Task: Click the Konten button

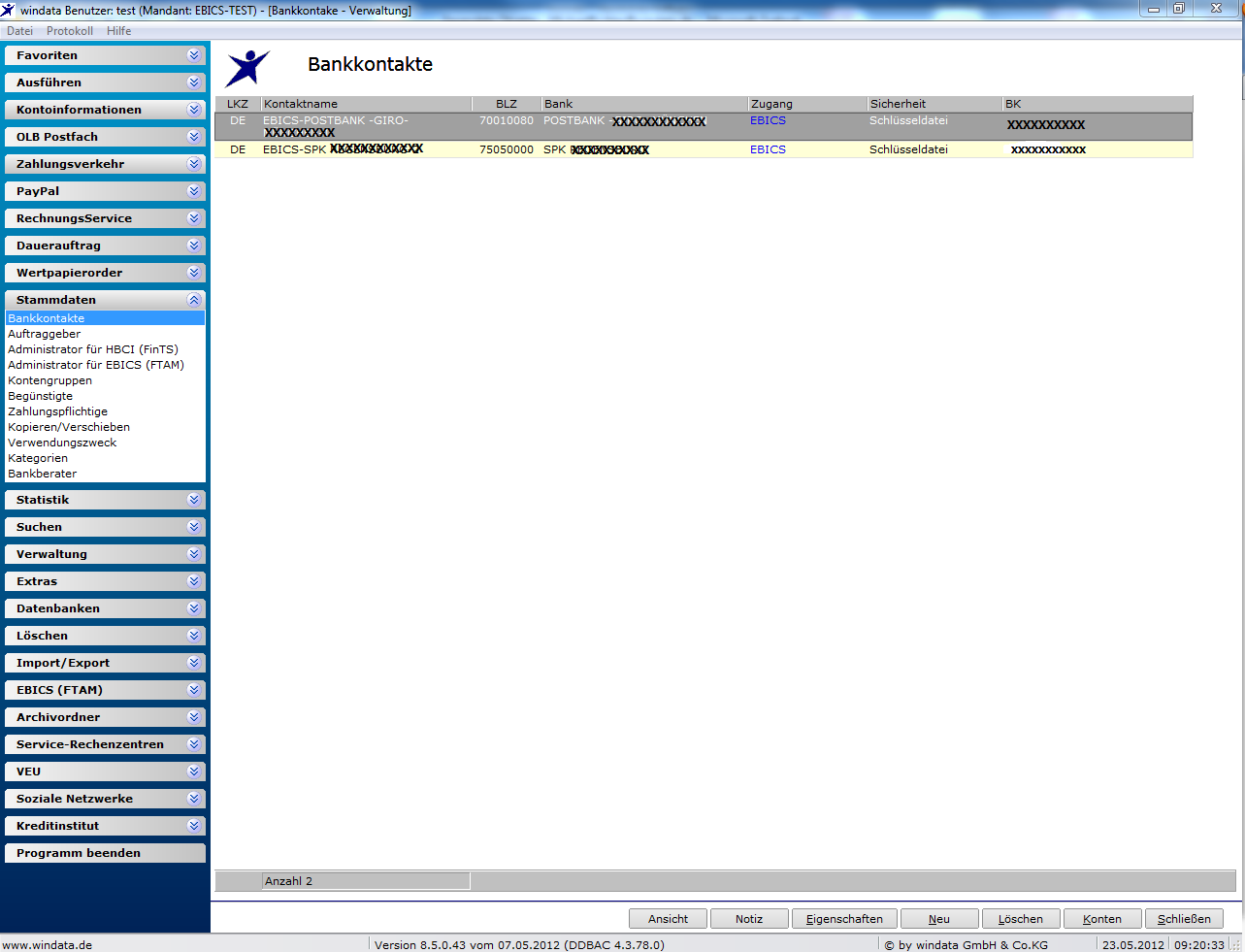Action: click(1102, 919)
